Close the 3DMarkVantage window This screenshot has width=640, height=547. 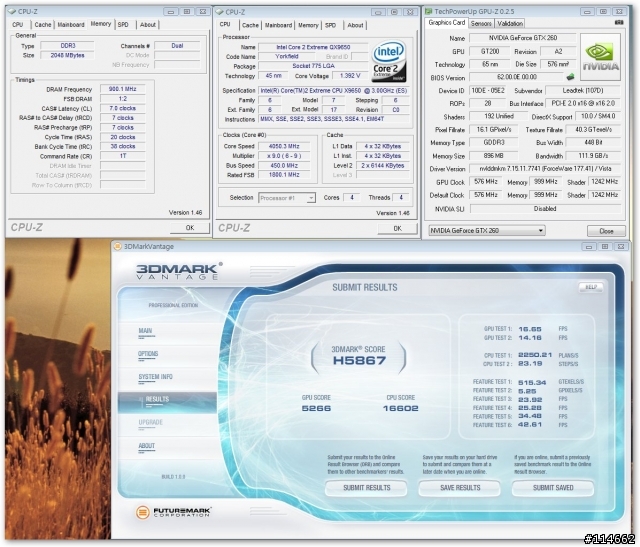point(621,247)
